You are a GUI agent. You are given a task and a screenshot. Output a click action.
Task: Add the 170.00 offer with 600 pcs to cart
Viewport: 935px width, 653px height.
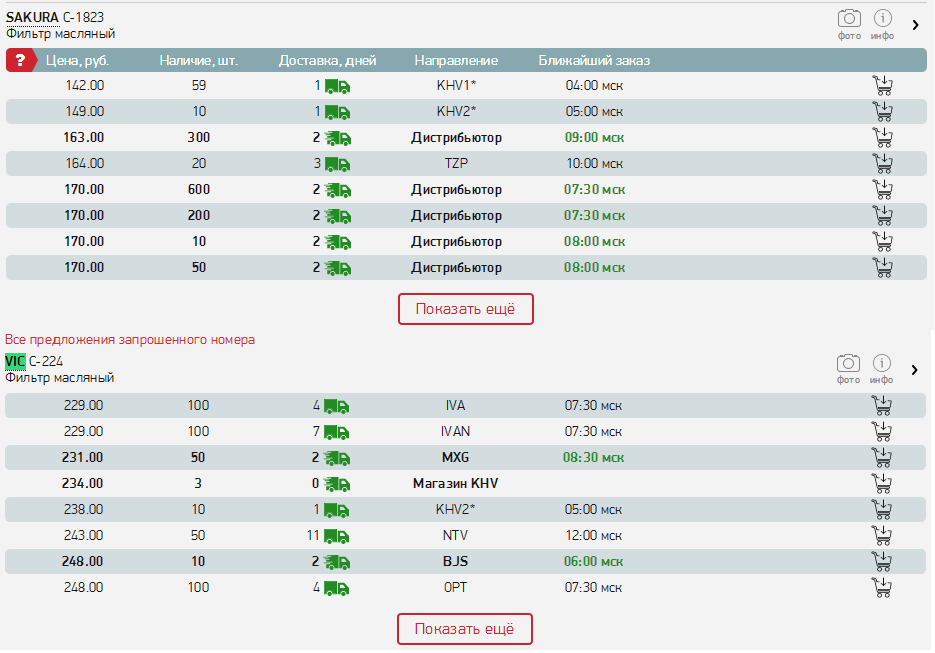[x=883, y=190]
